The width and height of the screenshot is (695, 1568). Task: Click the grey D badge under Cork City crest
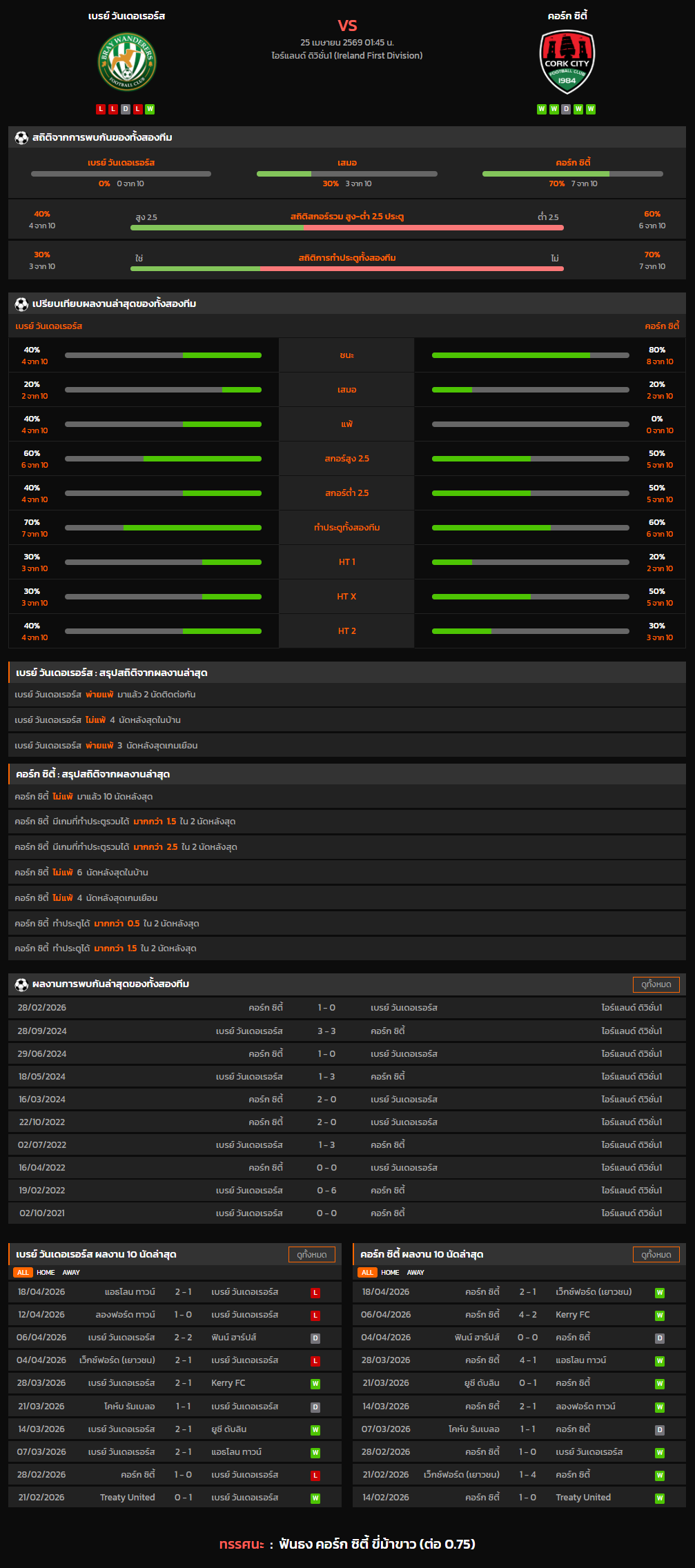(x=566, y=109)
